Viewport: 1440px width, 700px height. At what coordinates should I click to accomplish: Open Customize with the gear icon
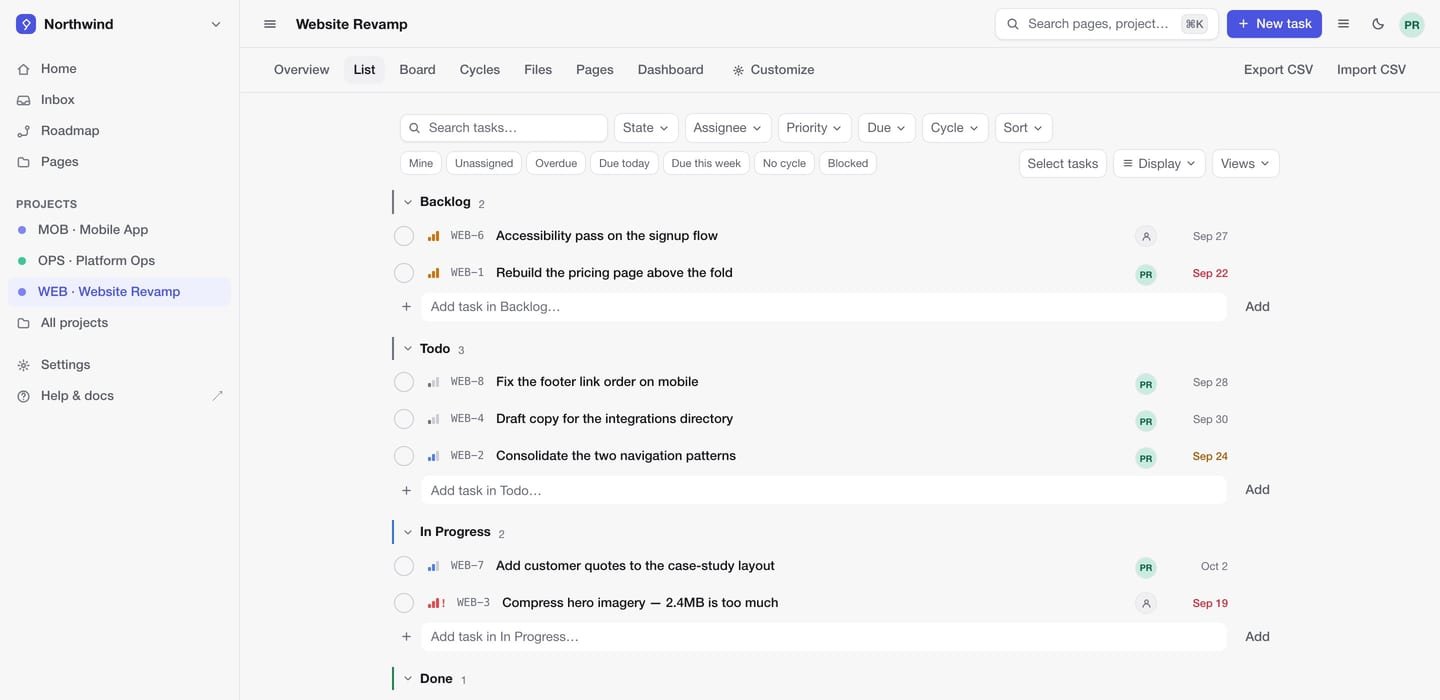(x=773, y=70)
